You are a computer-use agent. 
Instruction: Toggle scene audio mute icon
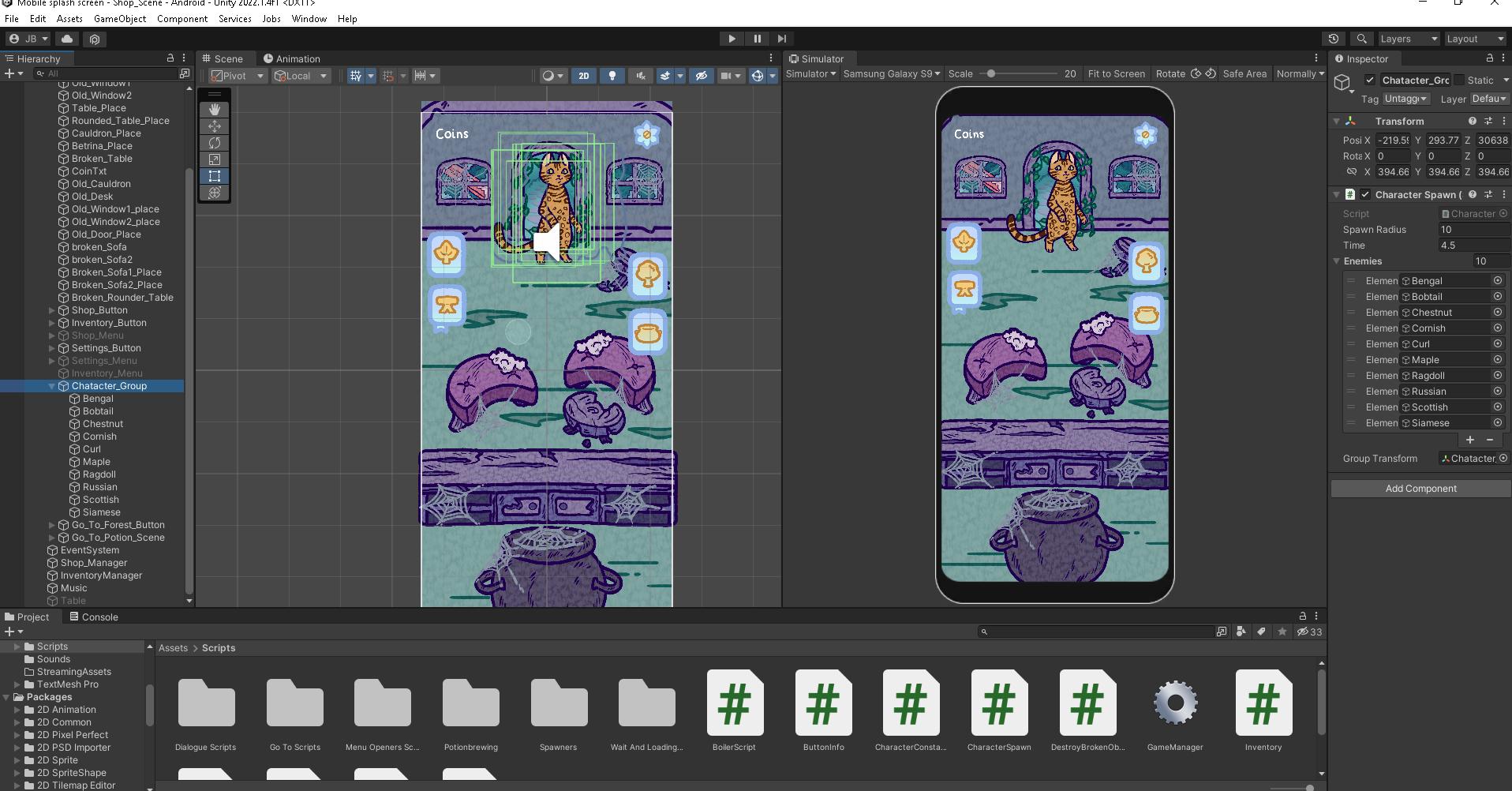tap(640, 76)
